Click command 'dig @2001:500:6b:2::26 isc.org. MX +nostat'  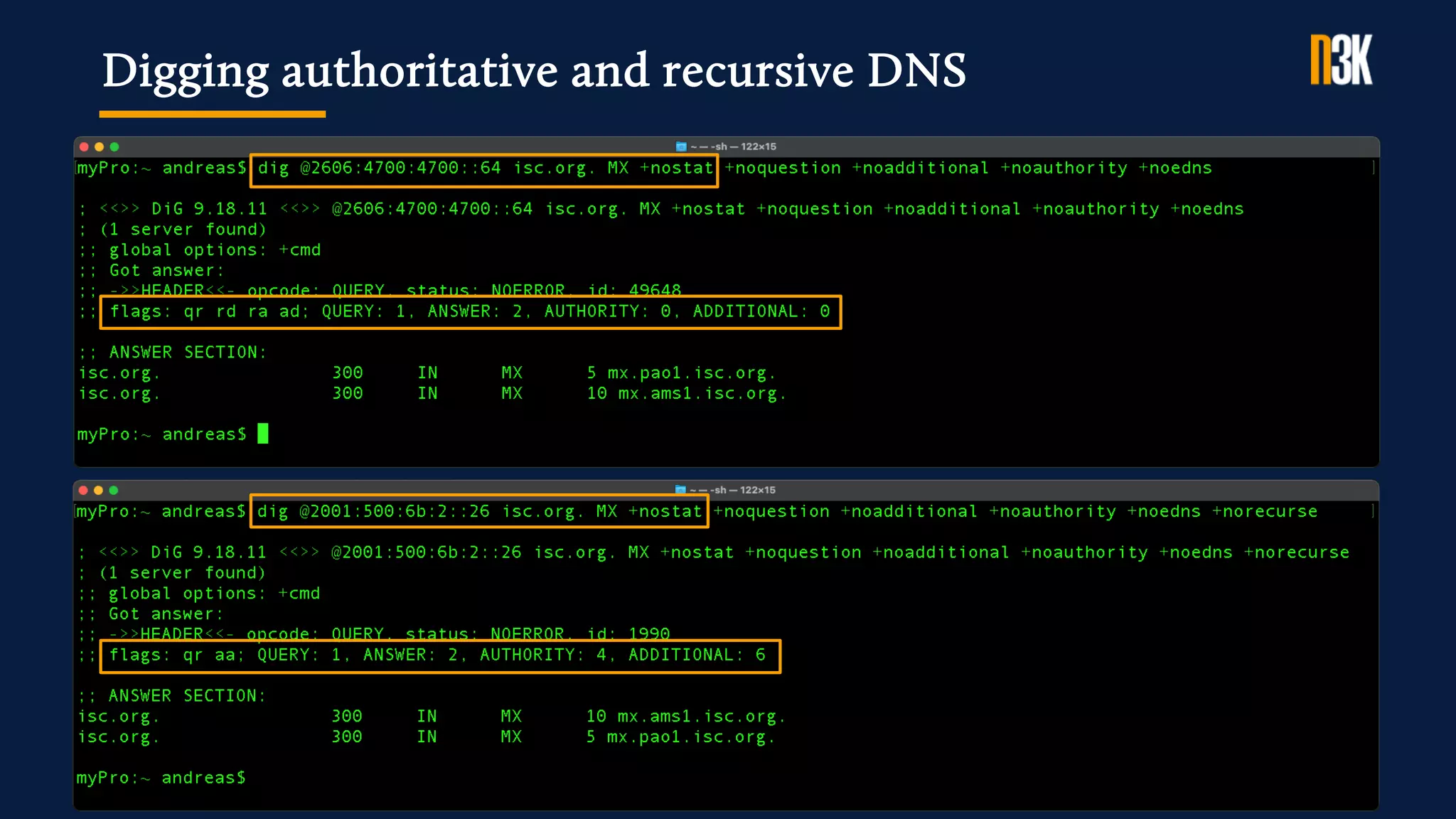[x=479, y=512]
